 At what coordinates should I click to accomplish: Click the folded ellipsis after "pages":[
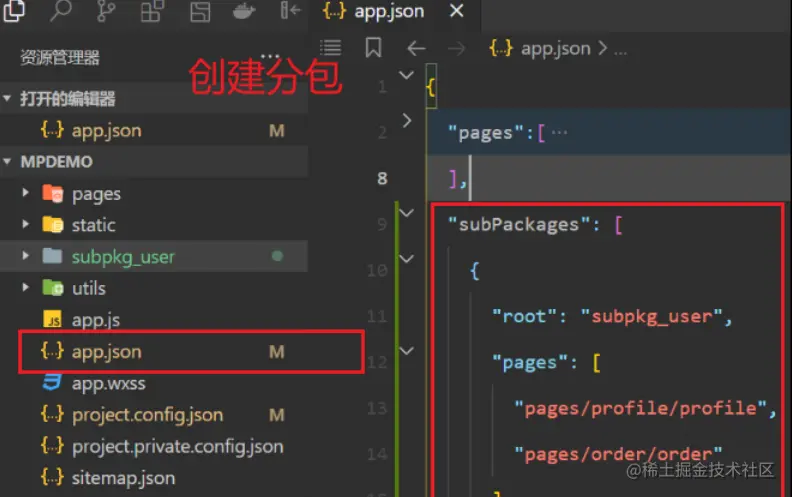[560, 132]
